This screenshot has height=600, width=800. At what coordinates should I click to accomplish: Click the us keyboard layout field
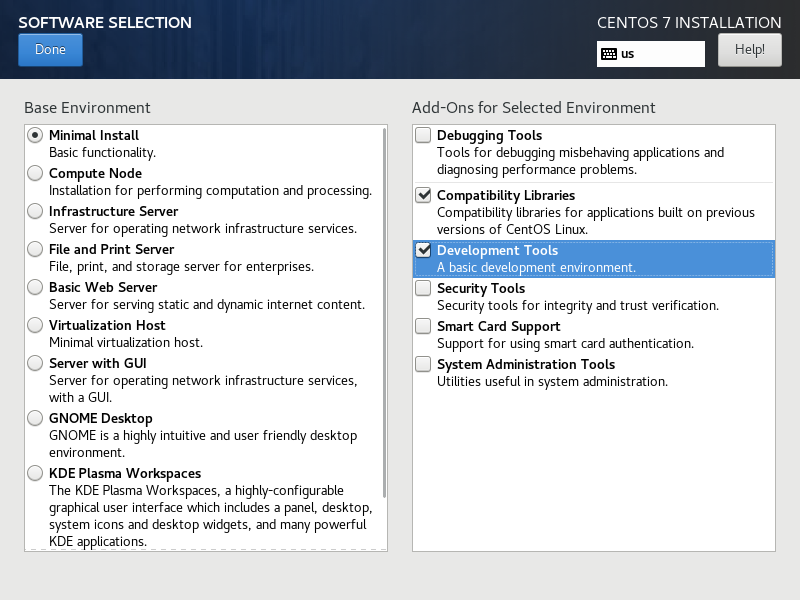click(x=660, y=54)
